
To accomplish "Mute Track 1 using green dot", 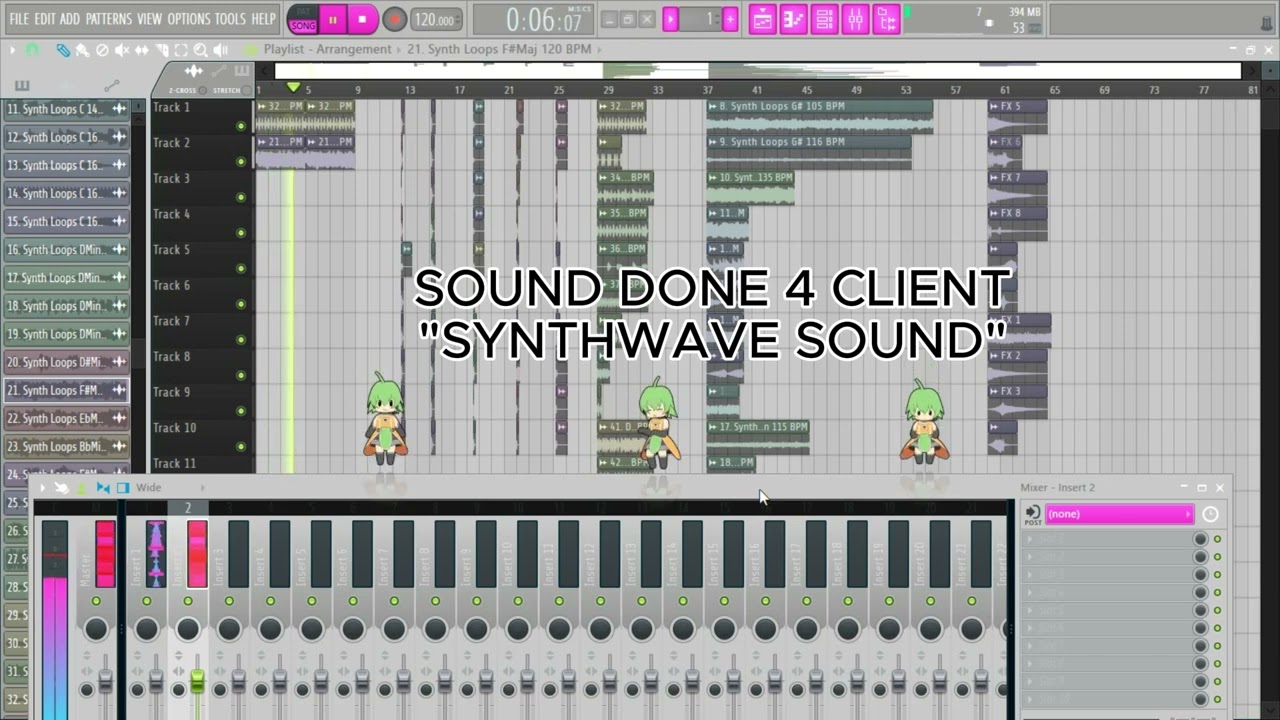I will tap(240, 126).
